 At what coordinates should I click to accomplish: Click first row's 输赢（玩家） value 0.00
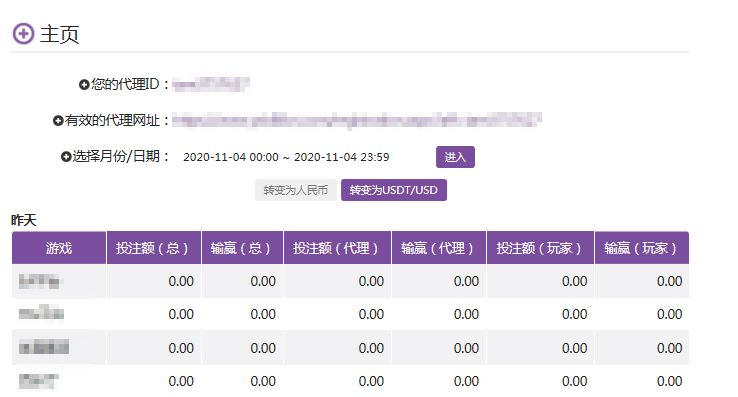[x=670, y=281]
